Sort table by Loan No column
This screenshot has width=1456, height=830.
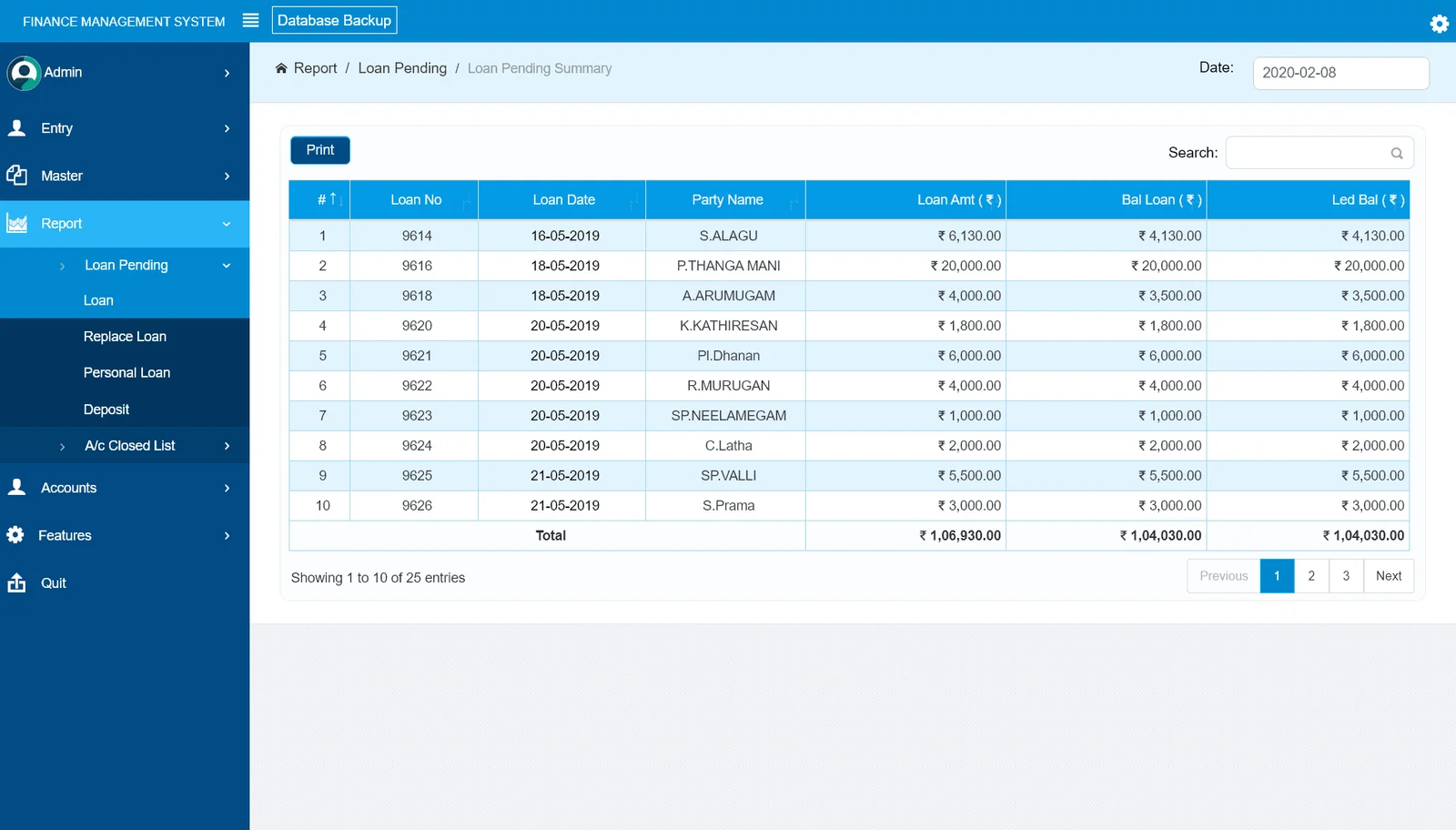[x=414, y=199]
